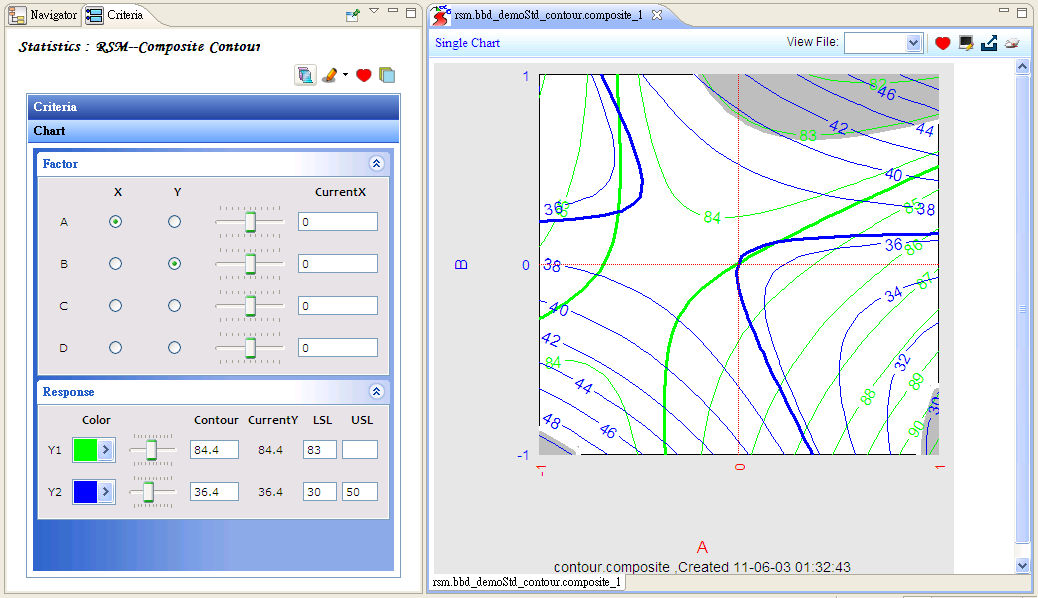The height and width of the screenshot is (598, 1038).
Task: Click the factor B slider handle
Action: 250,264
